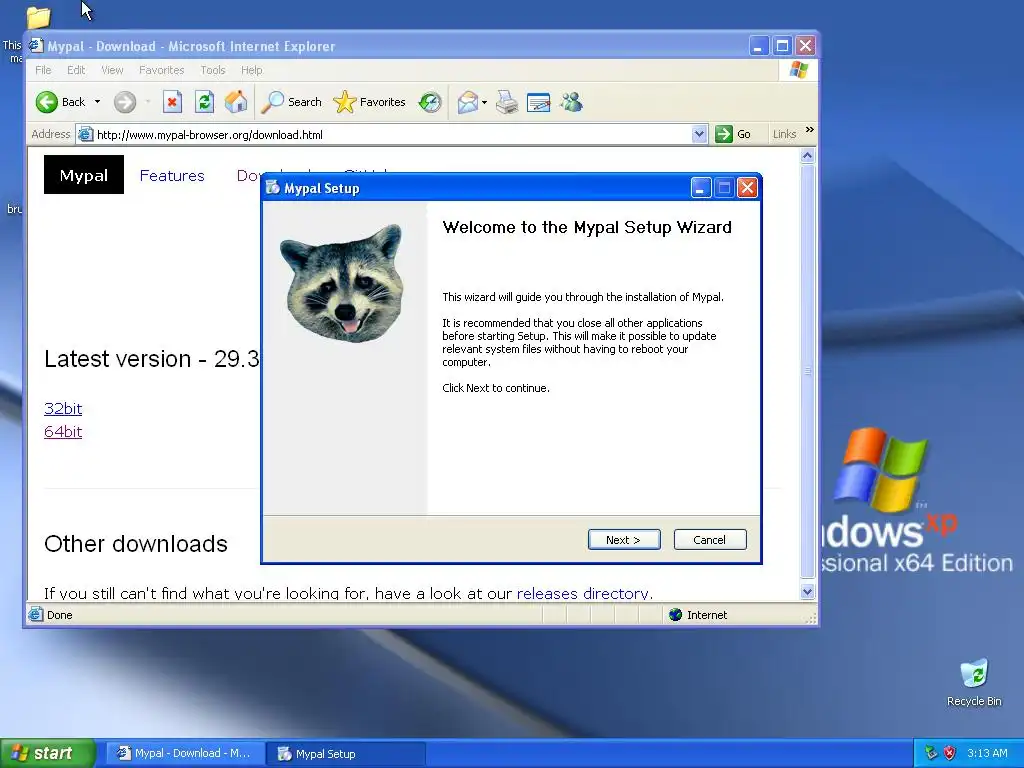The image size is (1024, 768).
Task: Click the vertical scrollbar thumb in IE
Action: coord(808,371)
